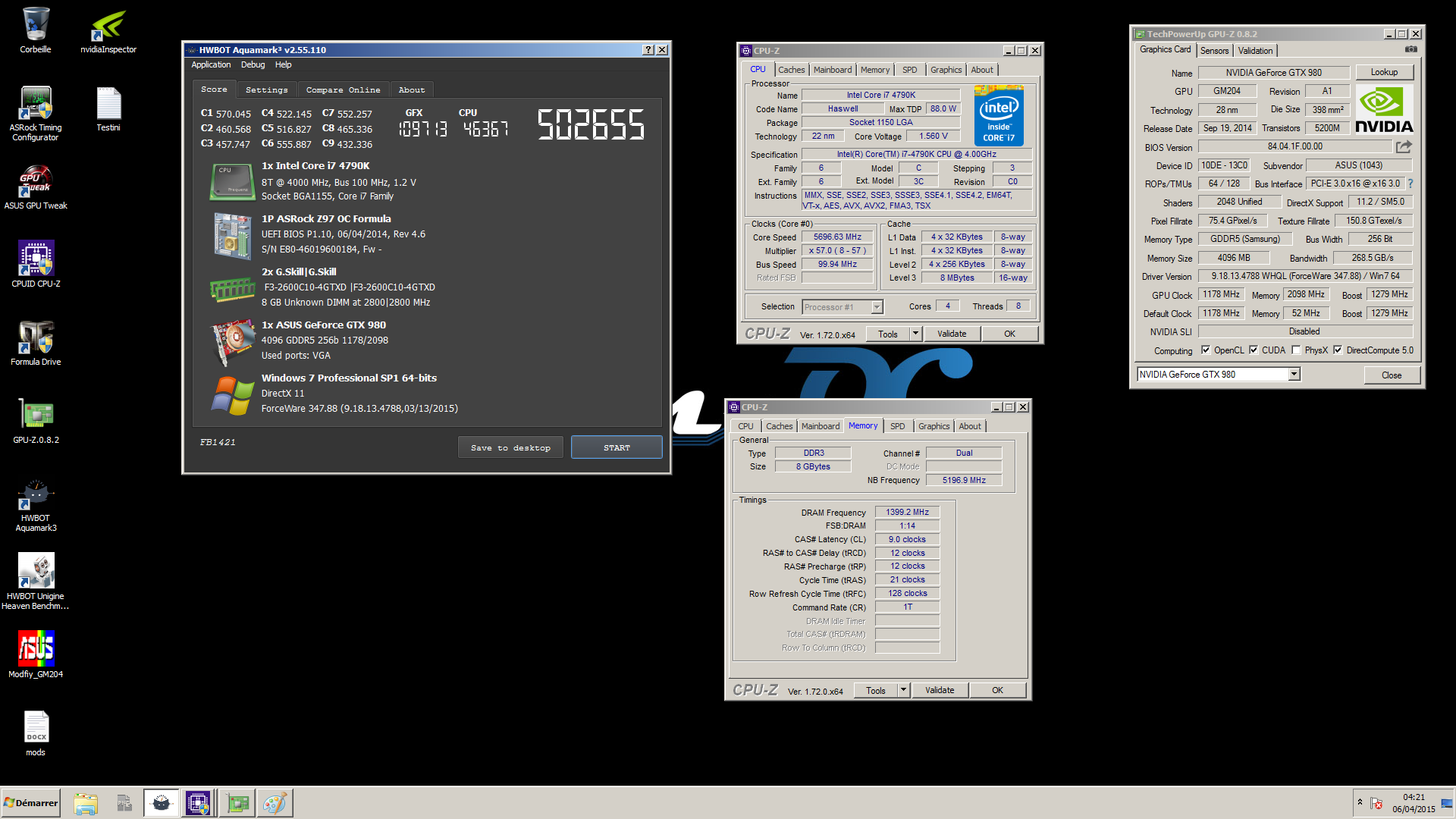Click the DRAM Frequency value 1399.2 MHz

pos(908,513)
